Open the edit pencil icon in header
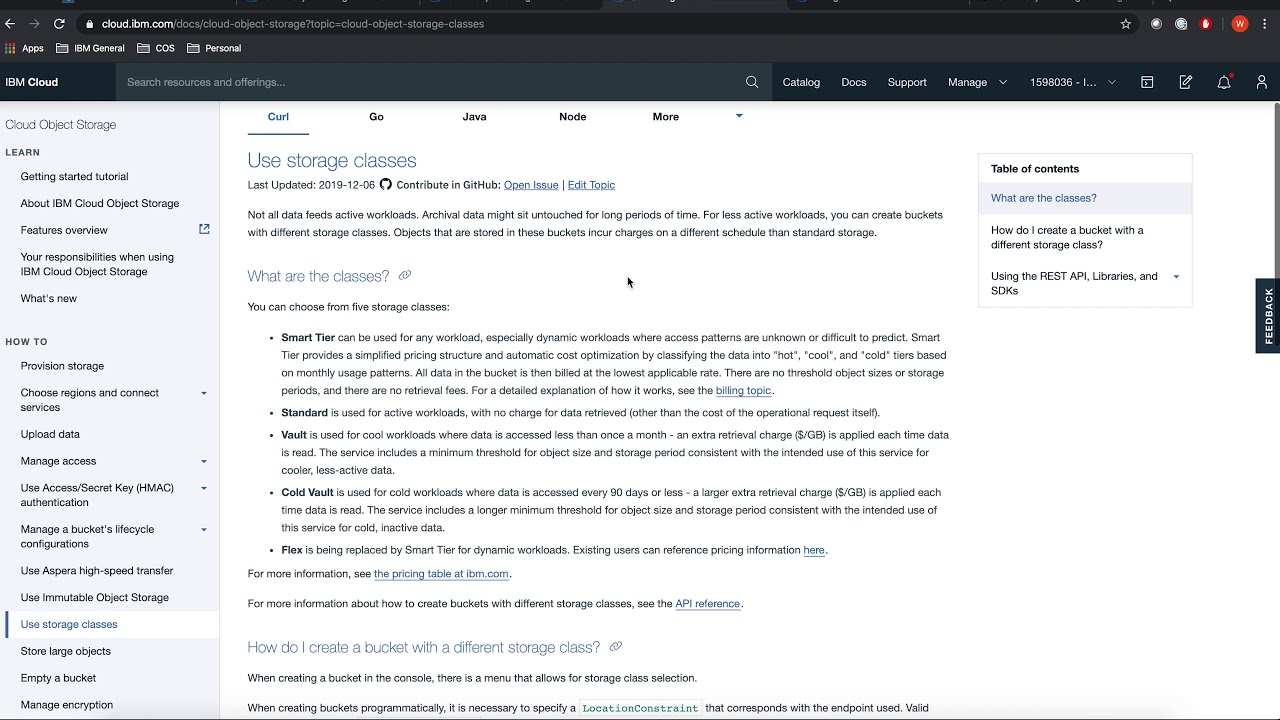The image size is (1280, 720). (x=1185, y=82)
